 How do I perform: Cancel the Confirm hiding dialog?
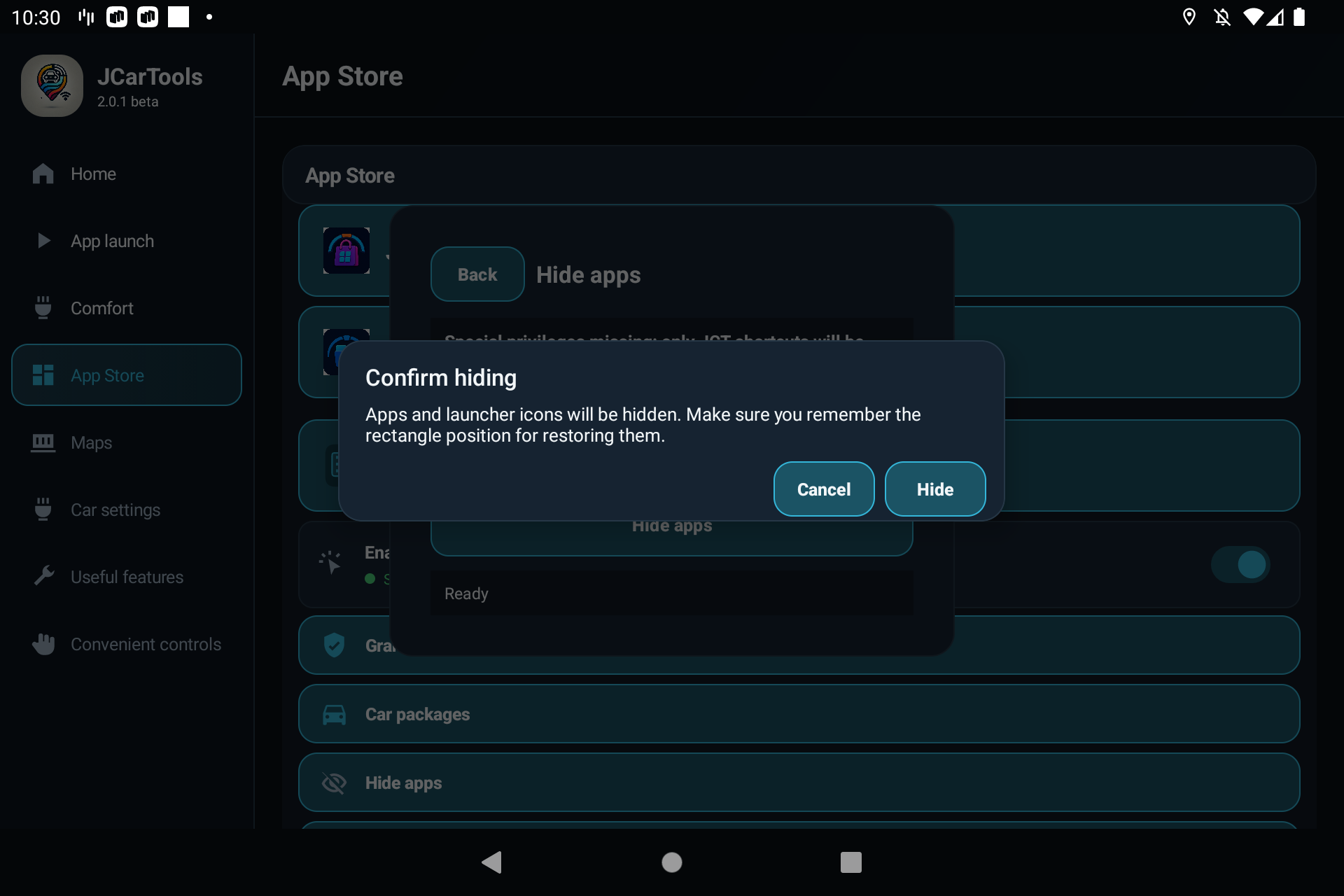click(823, 489)
